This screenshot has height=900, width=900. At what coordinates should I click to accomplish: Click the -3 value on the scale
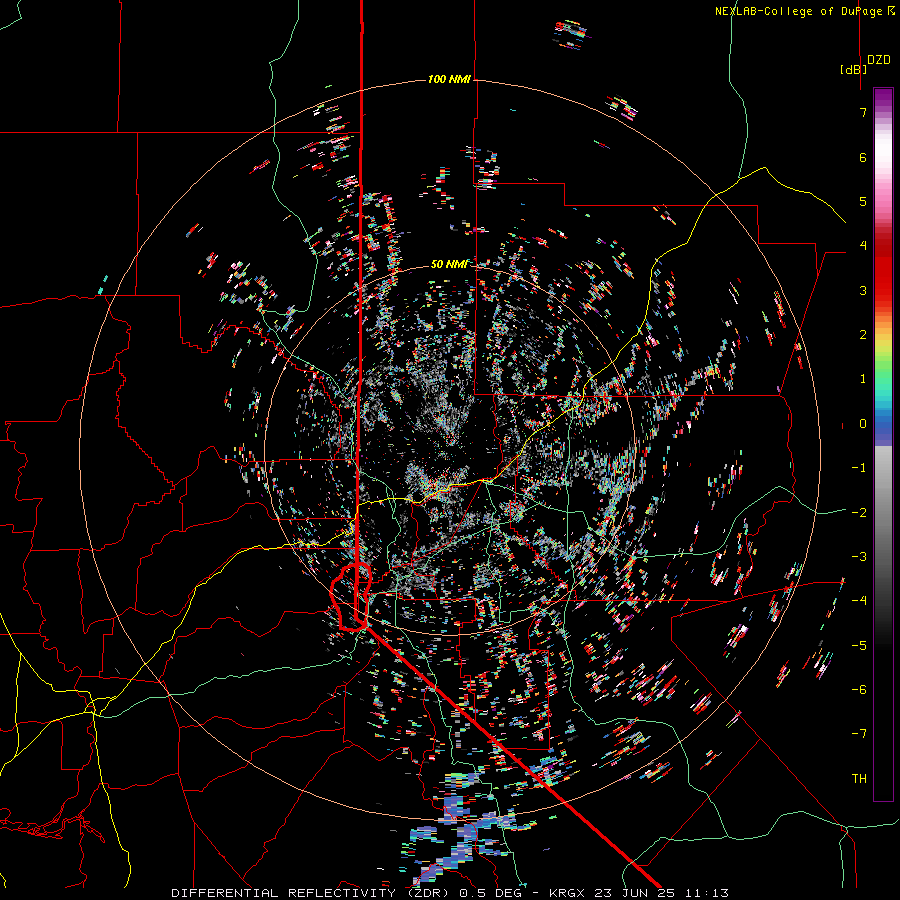pyautogui.click(x=859, y=557)
